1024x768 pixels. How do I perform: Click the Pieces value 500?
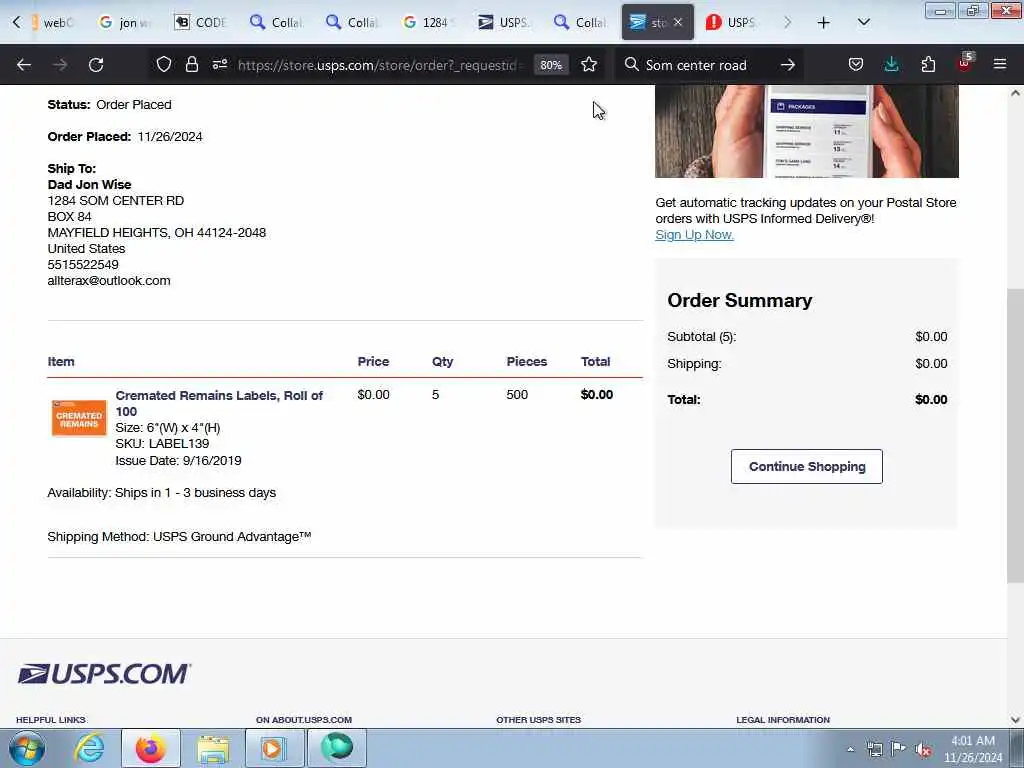pos(517,394)
